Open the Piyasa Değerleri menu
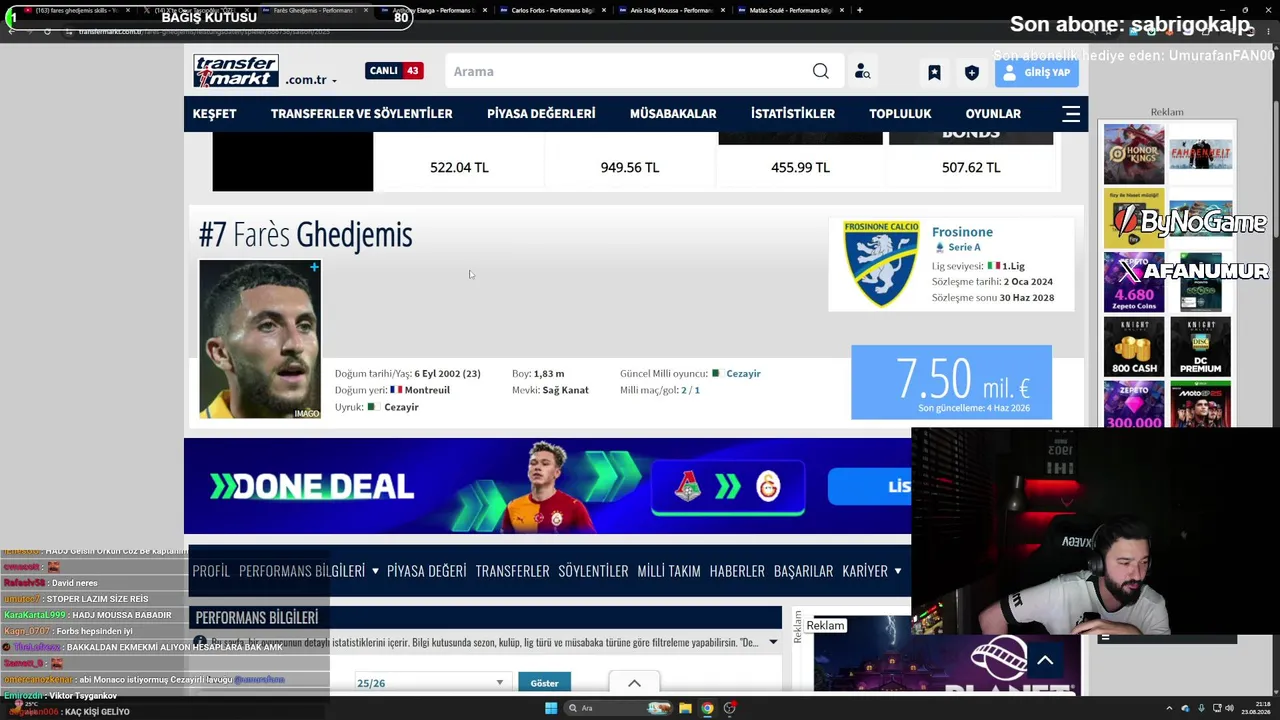The image size is (1280, 720). [541, 114]
